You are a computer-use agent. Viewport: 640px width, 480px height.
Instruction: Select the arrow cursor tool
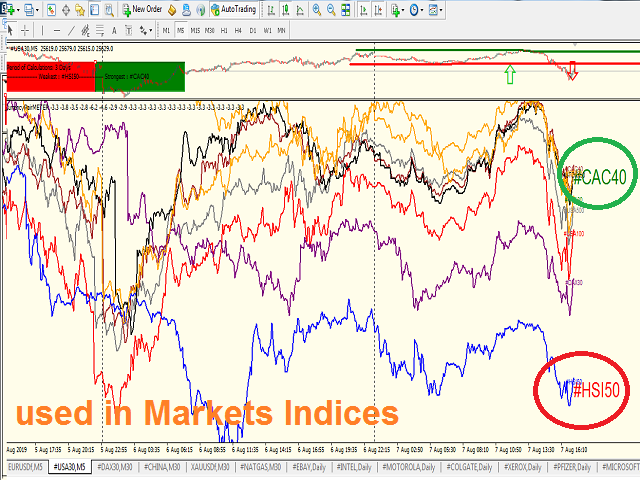(x=10, y=30)
